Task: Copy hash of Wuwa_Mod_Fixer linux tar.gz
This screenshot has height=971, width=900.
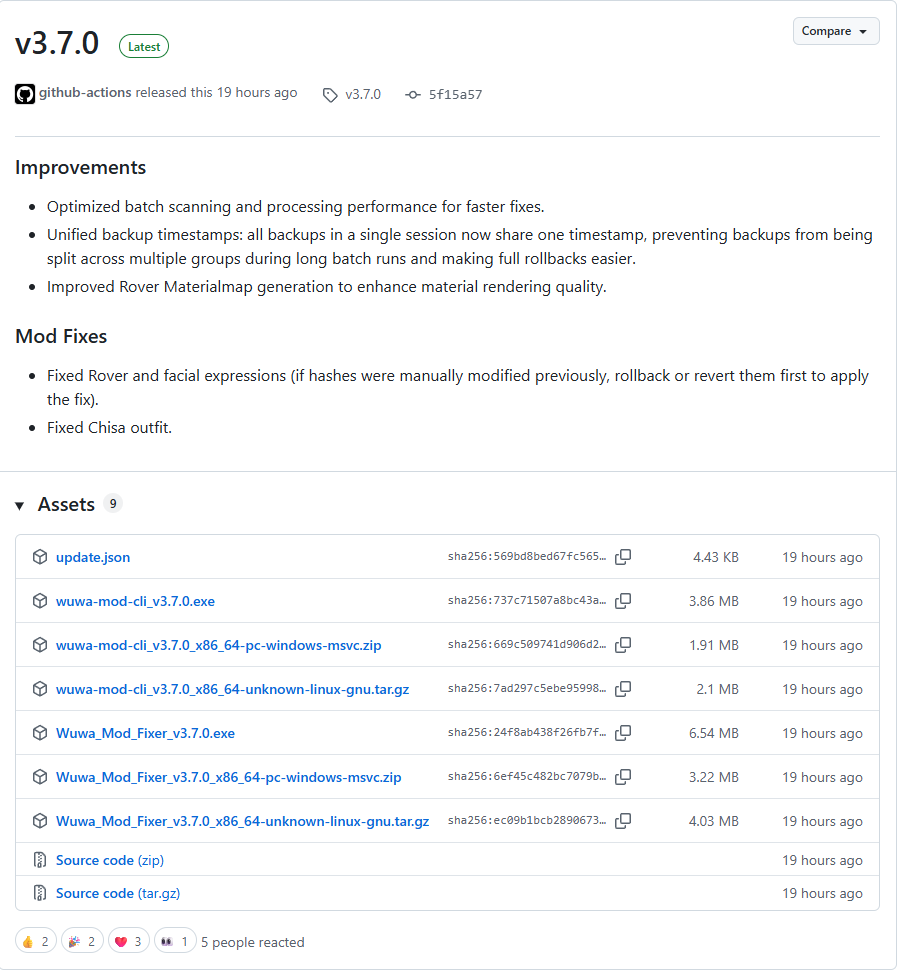Action: tap(623, 821)
